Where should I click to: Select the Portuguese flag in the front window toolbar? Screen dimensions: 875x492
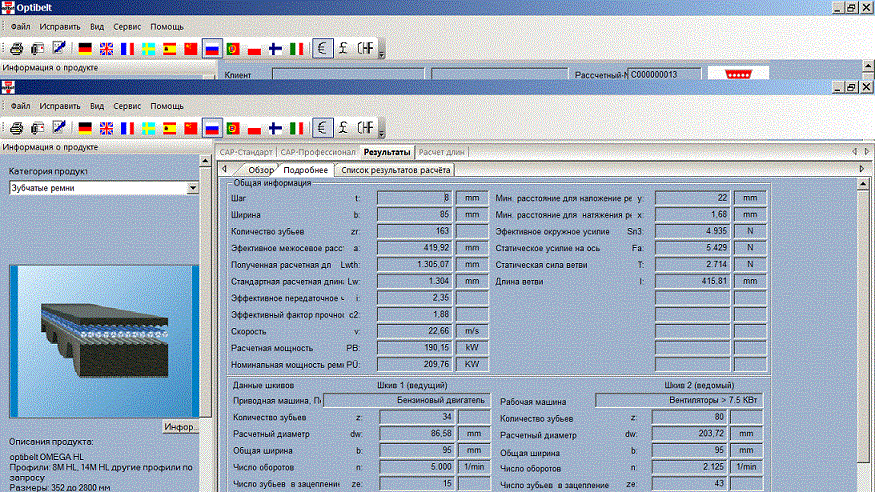[x=233, y=128]
